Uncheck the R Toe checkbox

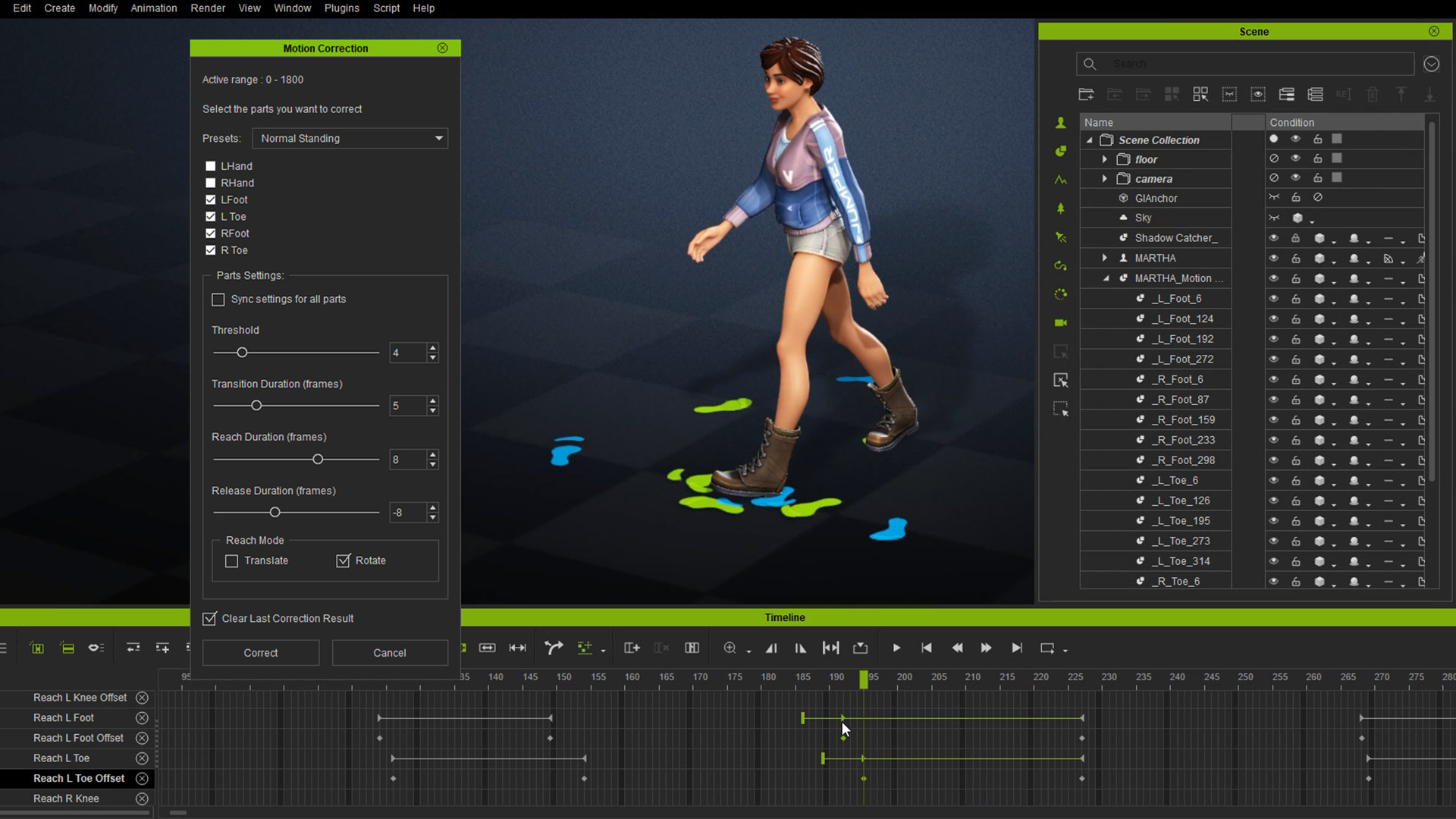click(211, 250)
